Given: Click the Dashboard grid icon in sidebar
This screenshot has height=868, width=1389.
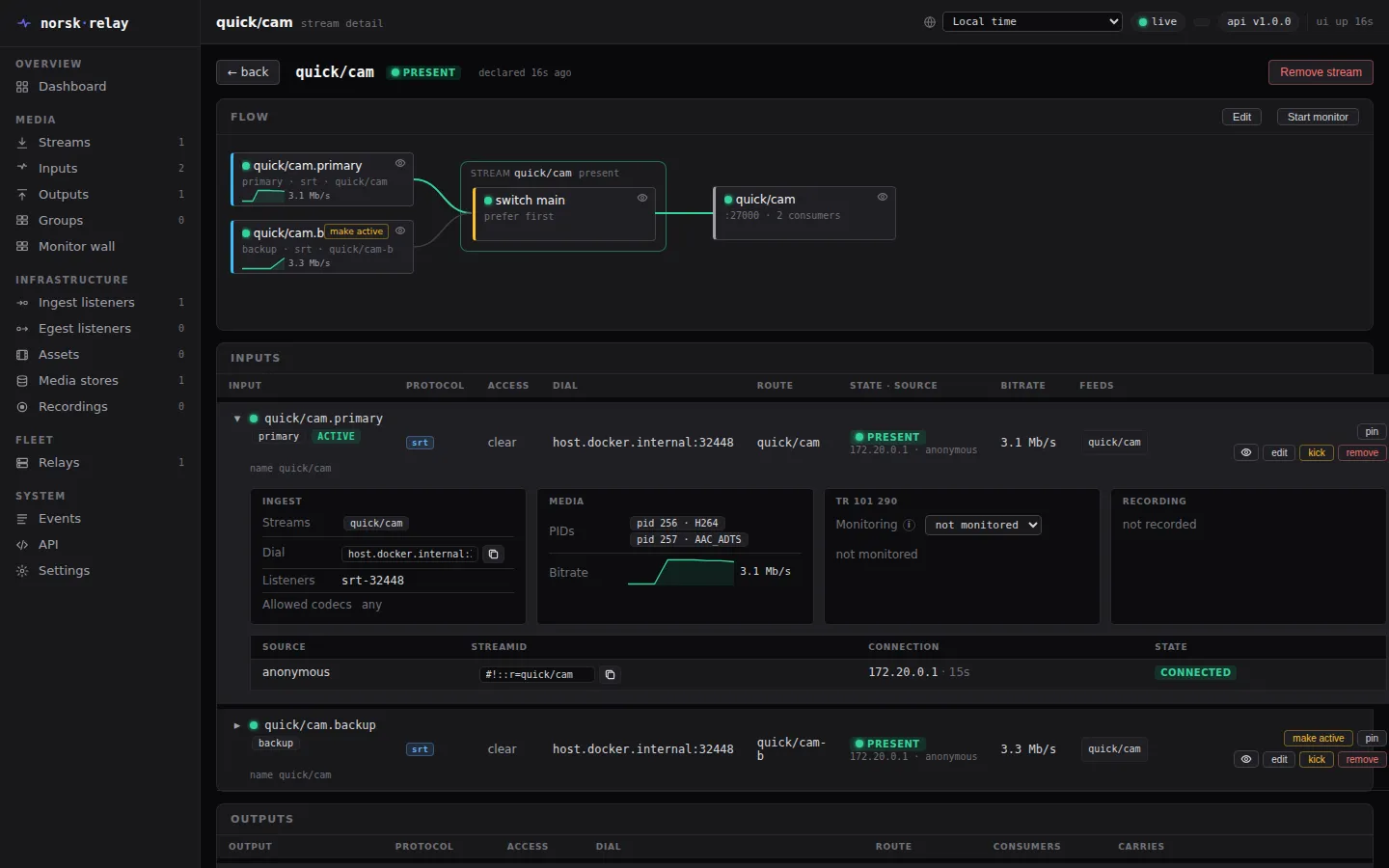Looking at the screenshot, I should pos(22,87).
